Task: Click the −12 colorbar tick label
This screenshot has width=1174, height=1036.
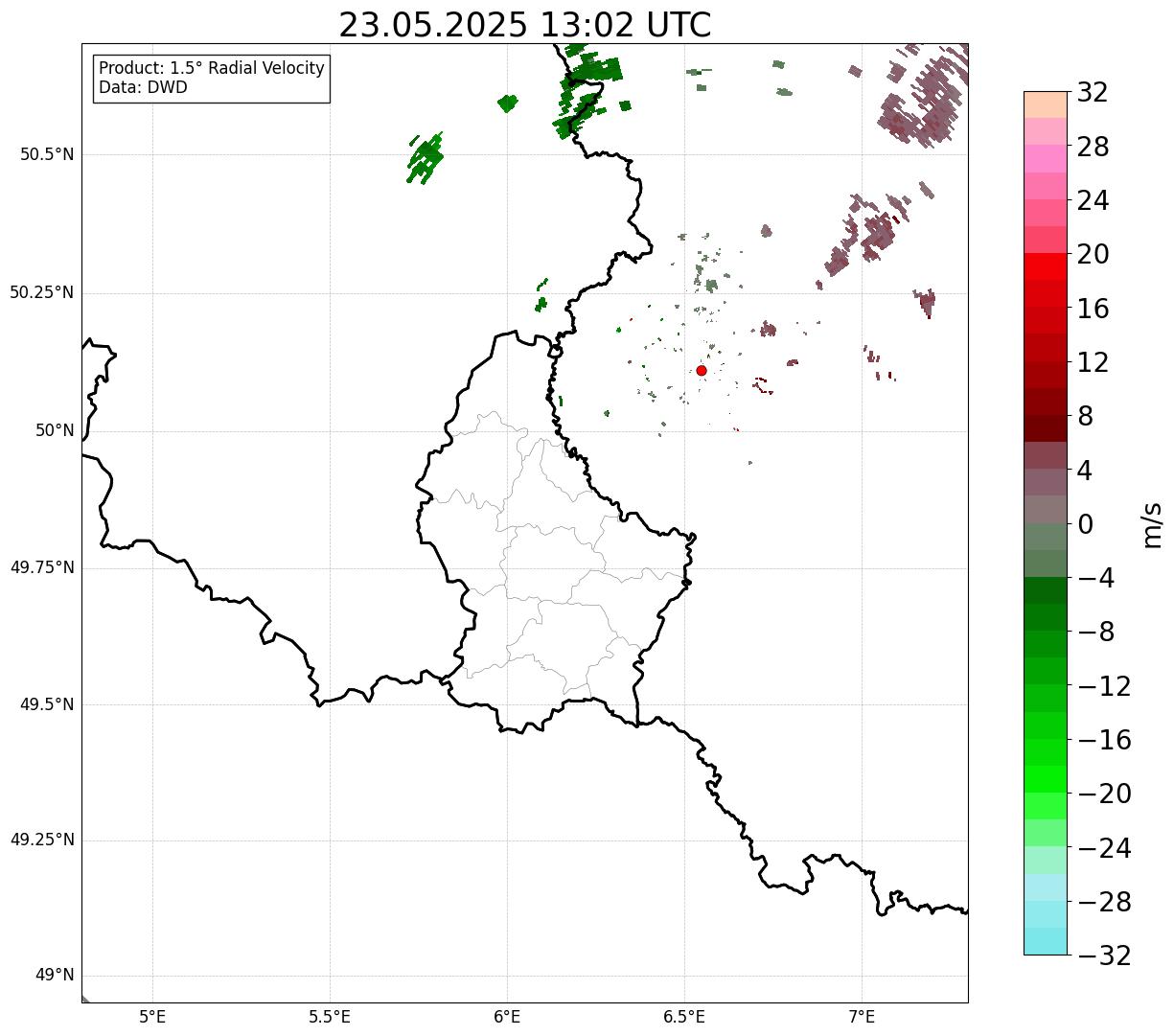Action: pyautogui.click(x=1104, y=686)
